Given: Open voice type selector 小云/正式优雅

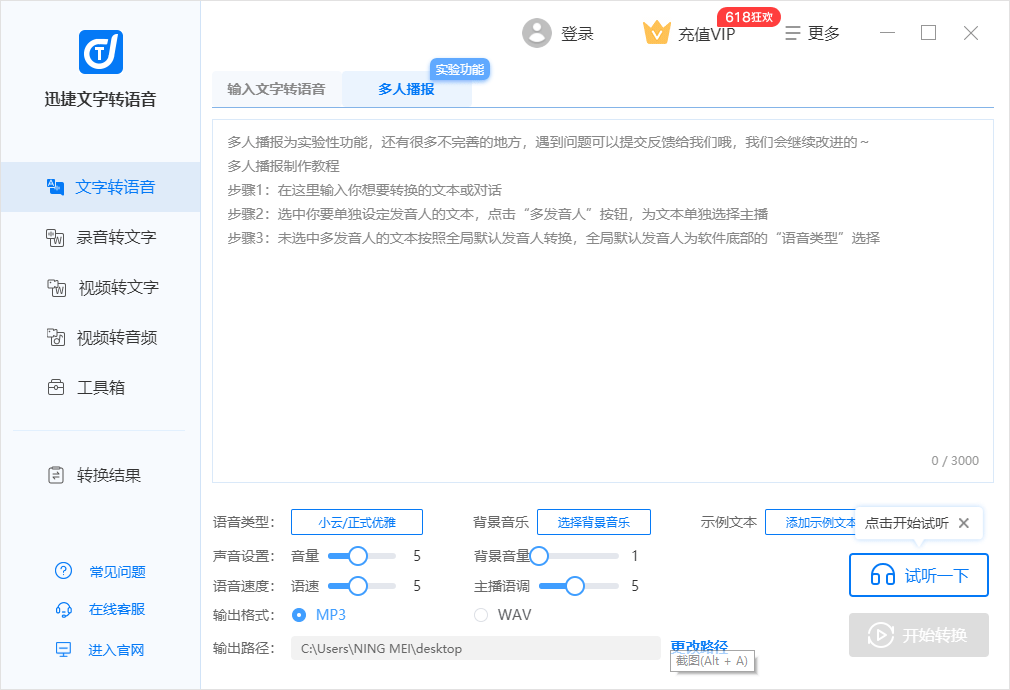Looking at the screenshot, I should [x=357, y=522].
